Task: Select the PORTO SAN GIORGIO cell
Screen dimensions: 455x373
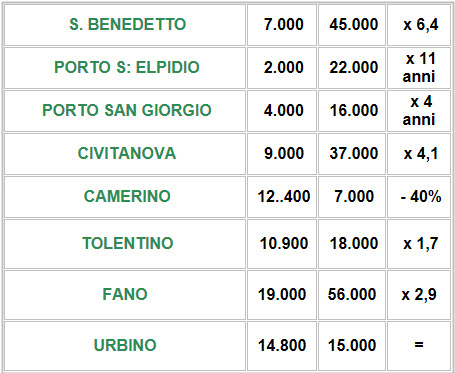Action: pos(125,111)
